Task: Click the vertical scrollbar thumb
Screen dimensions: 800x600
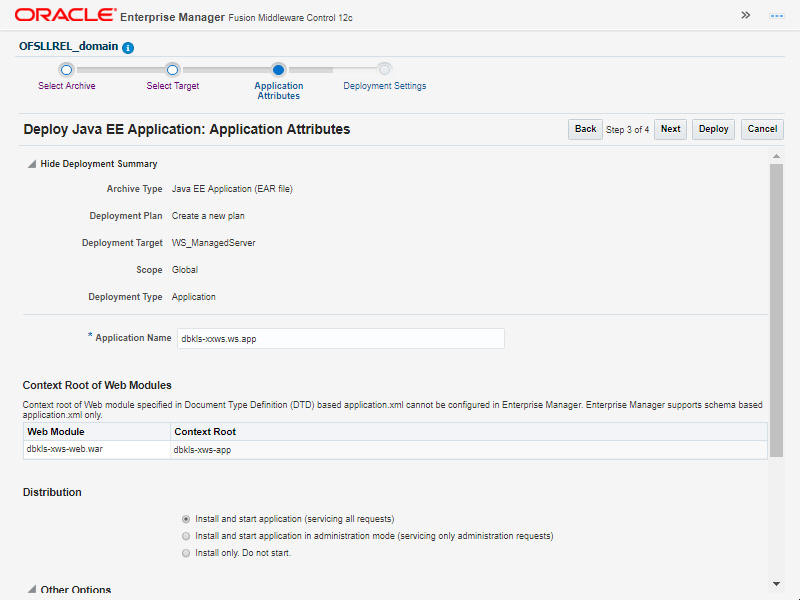Action: tap(776, 310)
